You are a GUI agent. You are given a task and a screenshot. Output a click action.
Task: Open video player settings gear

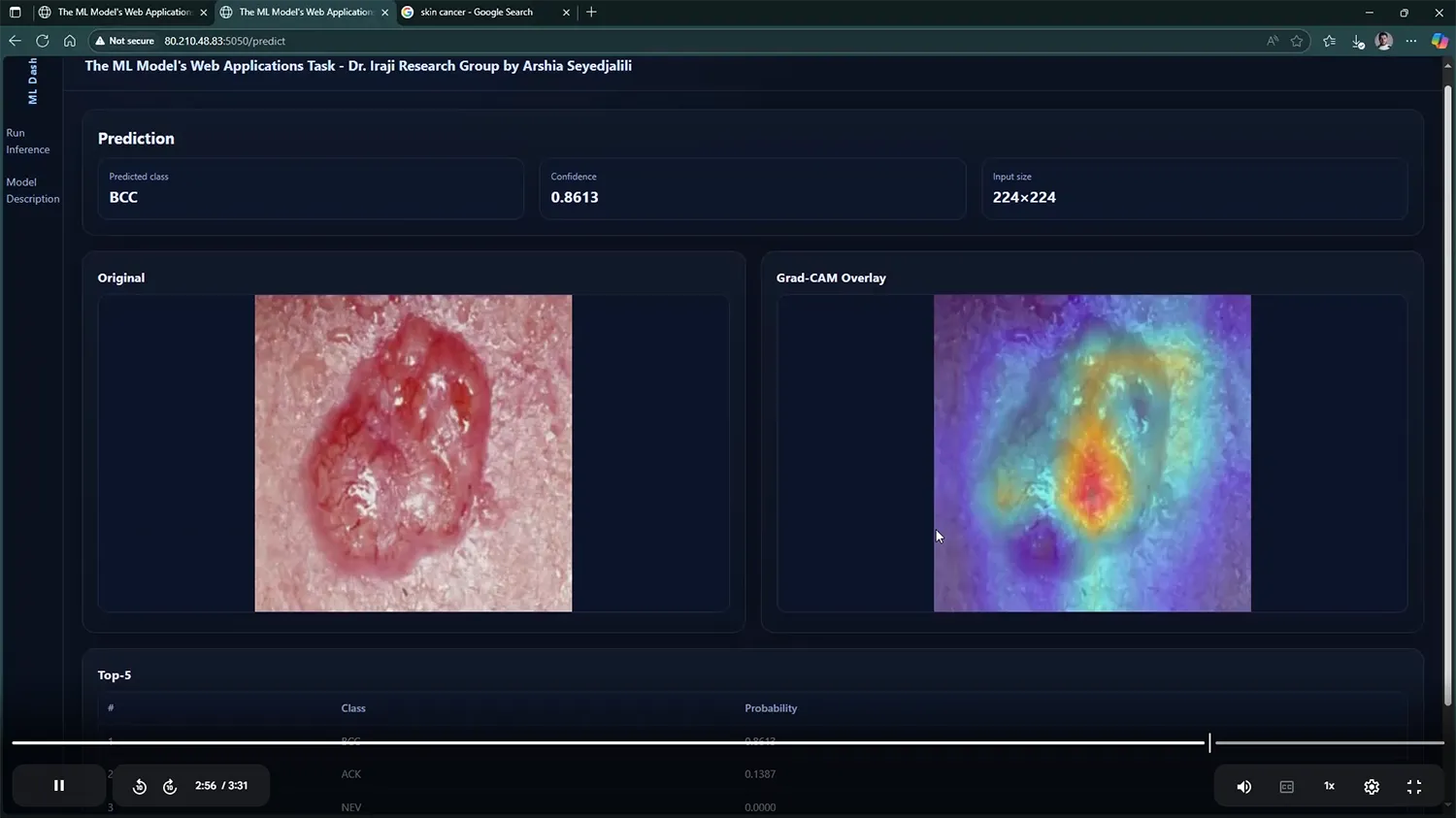[x=1372, y=787]
